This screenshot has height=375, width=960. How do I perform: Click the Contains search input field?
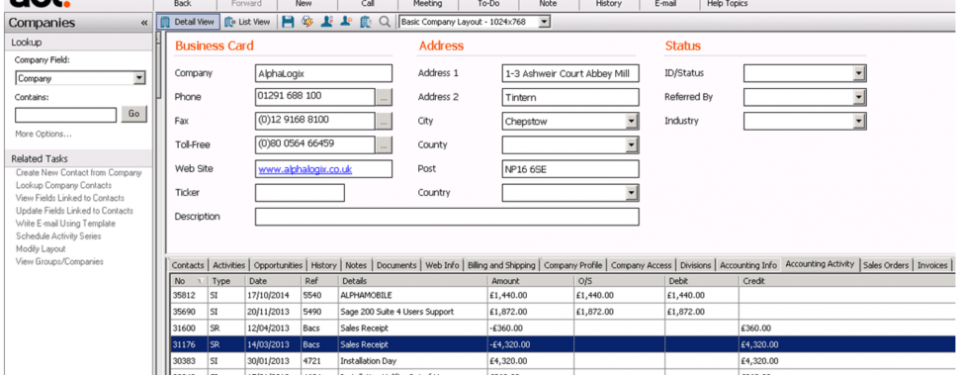coord(66,115)
